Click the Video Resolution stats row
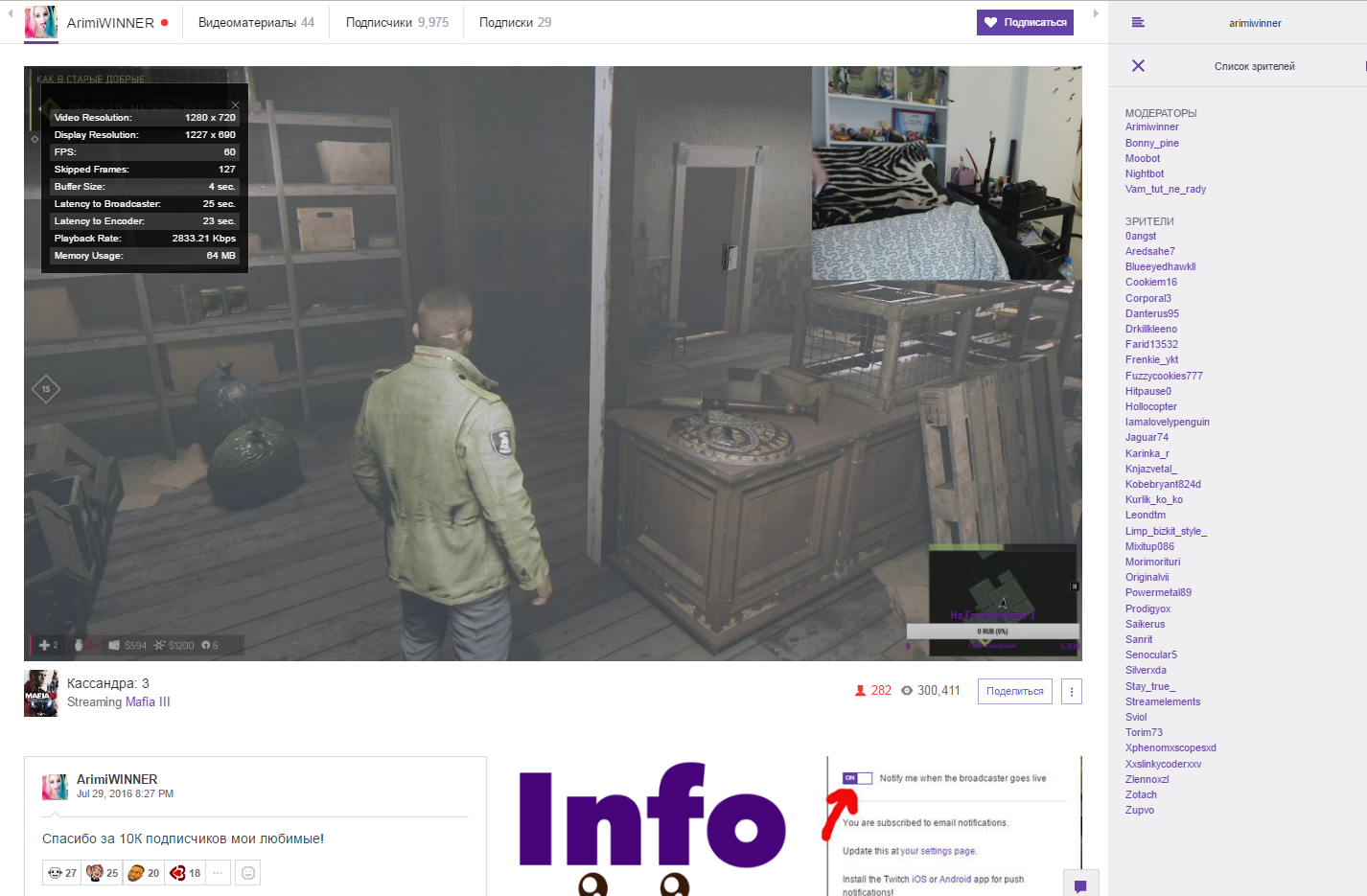Viewport: 1367px width, 896px height. 145,118
